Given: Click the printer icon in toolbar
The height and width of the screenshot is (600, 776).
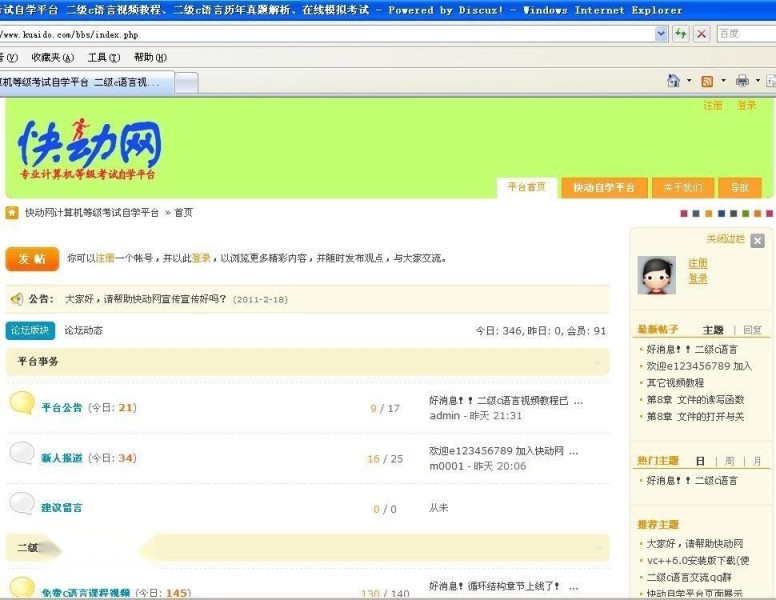Looking at the screenshot, I should tap(742, 81).
